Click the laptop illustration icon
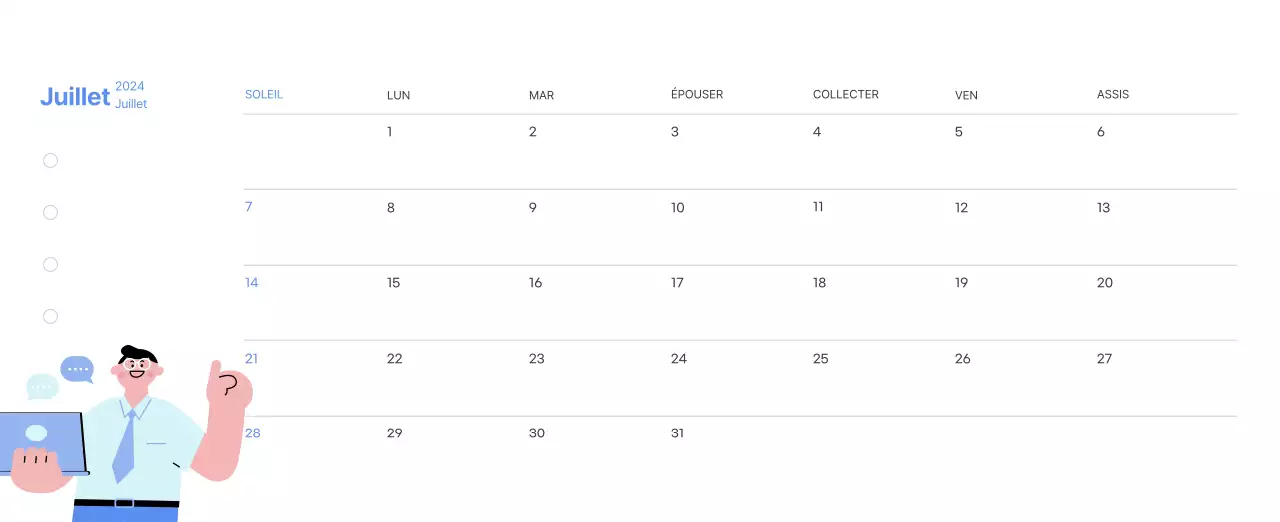Viewport: 1280px width, 522px height. (40, 442)
